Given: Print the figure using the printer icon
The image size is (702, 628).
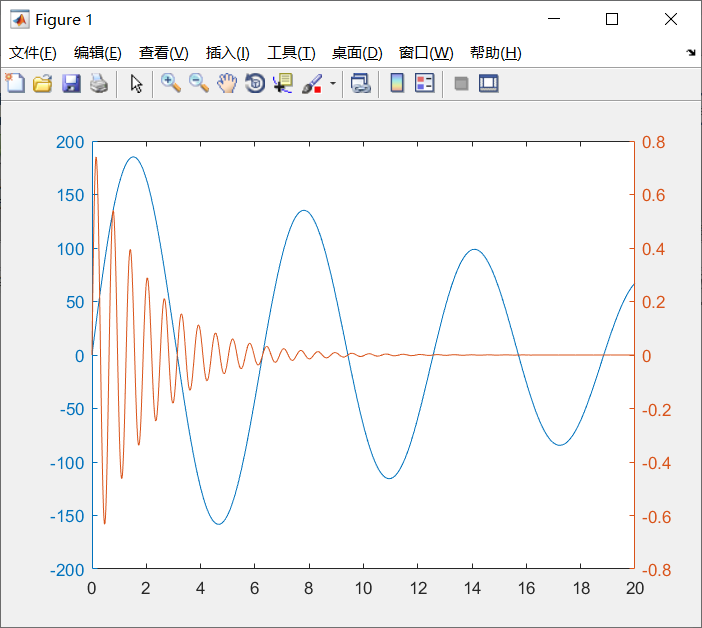Looking at the screenshot, I should click(x=99, y=83).
